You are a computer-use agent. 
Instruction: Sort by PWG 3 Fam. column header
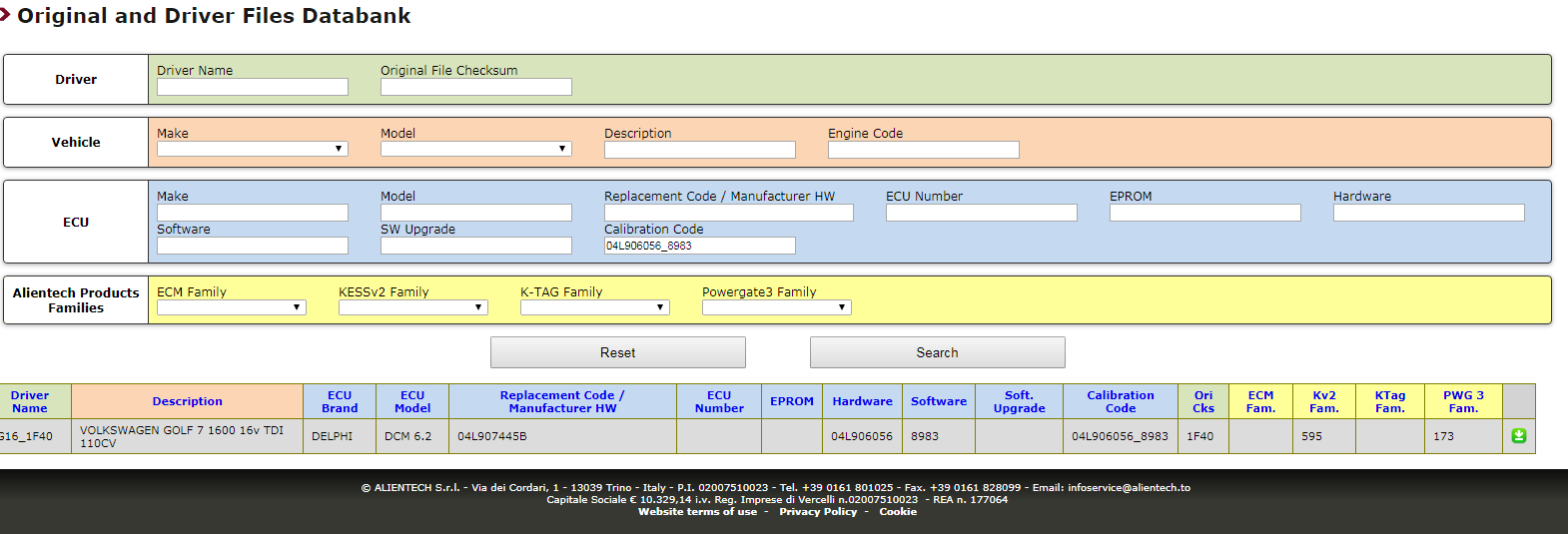coord(1463,401)
